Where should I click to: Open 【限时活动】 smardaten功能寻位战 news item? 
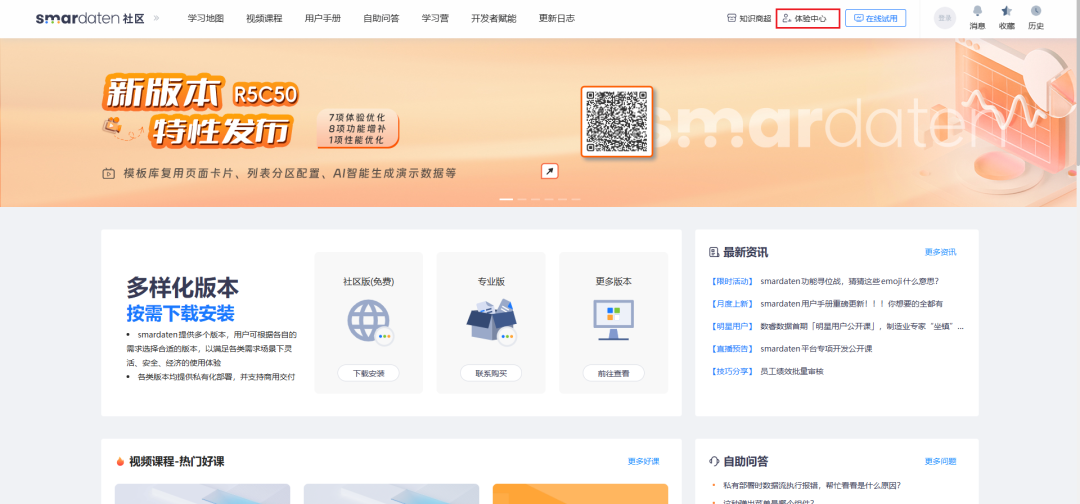click(x=824, y=281)
